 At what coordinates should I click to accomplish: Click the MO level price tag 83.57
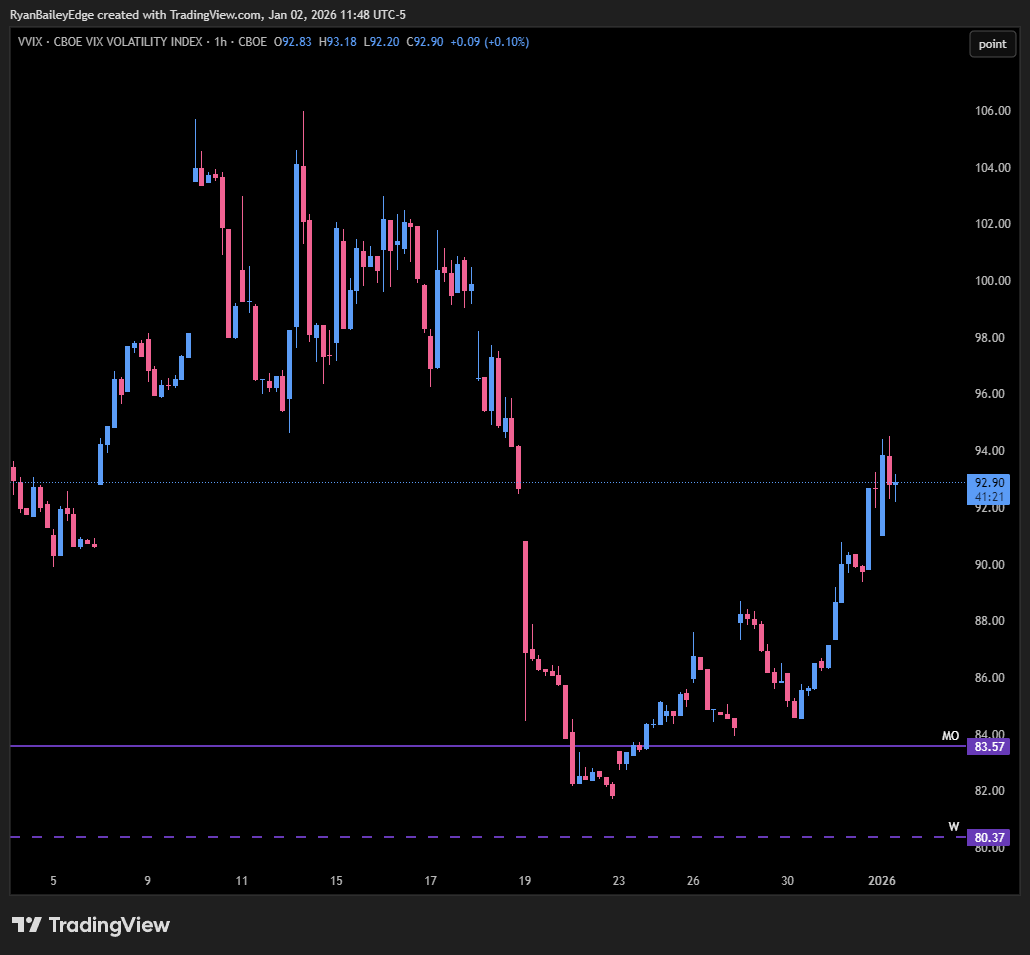pyautogui.click(x=989, y=747)
